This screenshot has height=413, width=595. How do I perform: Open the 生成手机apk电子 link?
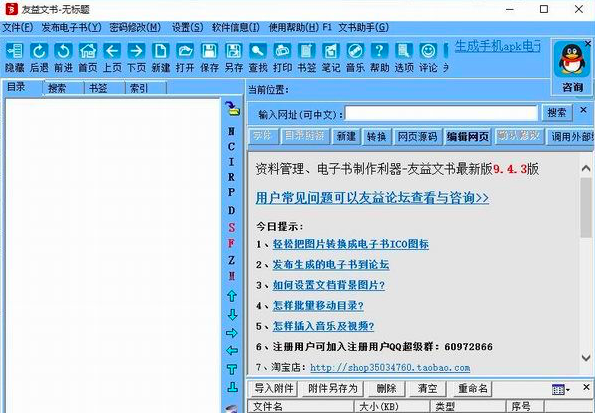(497, 46)
